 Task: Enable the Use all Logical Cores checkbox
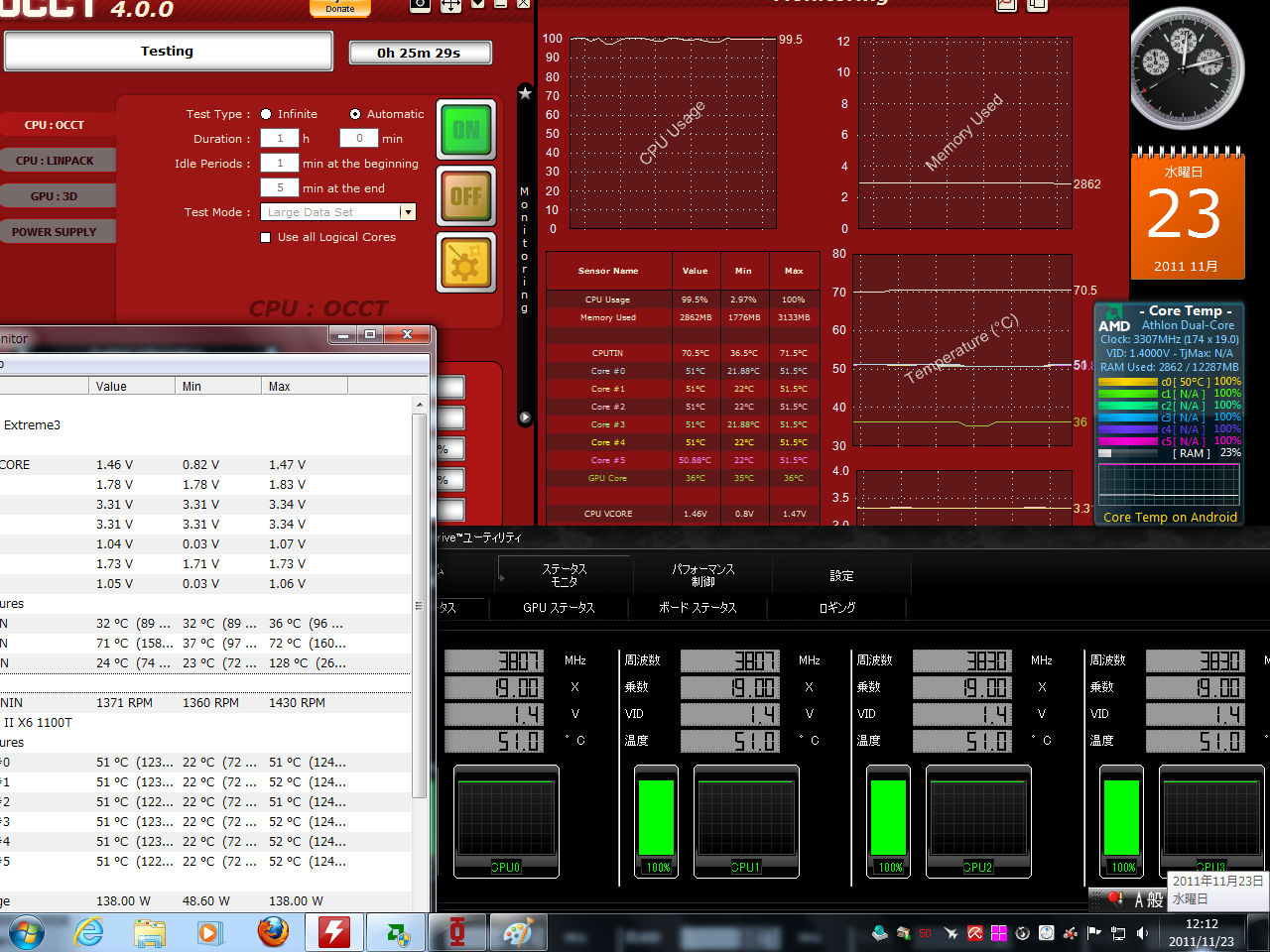pos(265,238)
